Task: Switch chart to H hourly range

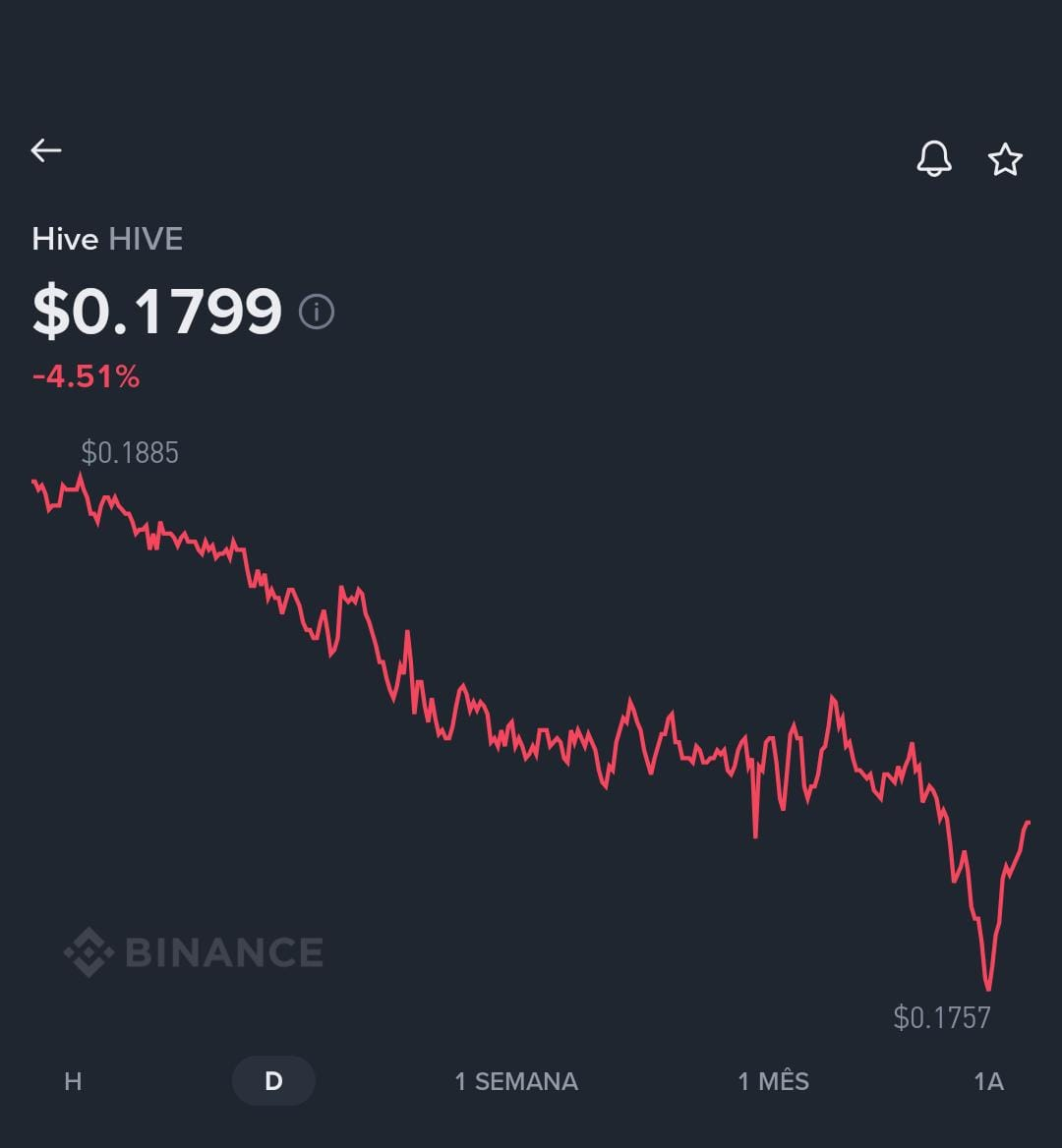Action: tap(73, 1081)
